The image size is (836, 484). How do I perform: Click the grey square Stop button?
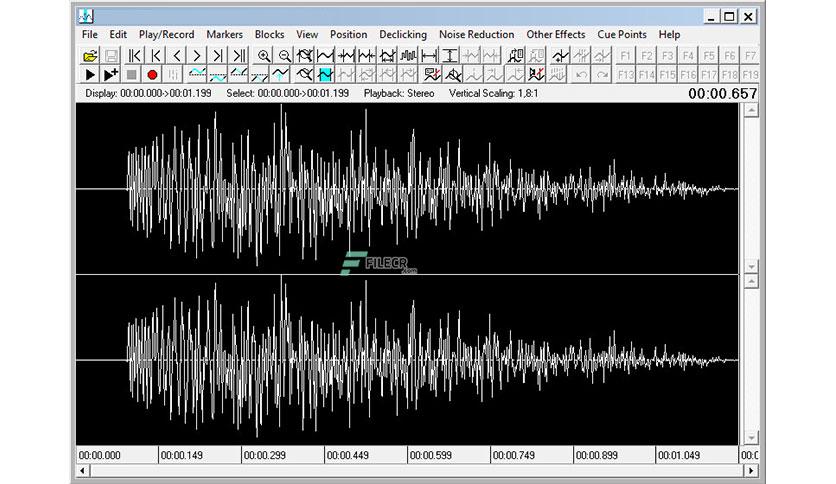pyautogui.click(x=132, y=75)
